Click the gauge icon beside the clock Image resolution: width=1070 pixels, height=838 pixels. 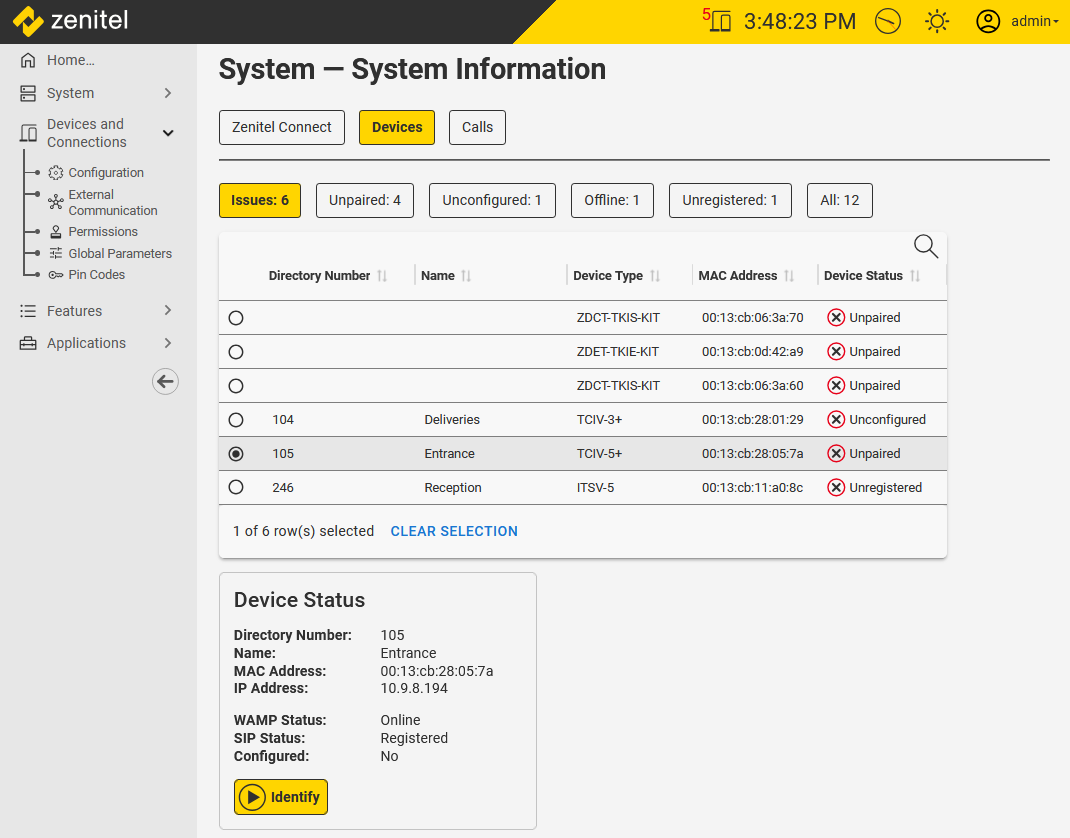coord(887,21)
